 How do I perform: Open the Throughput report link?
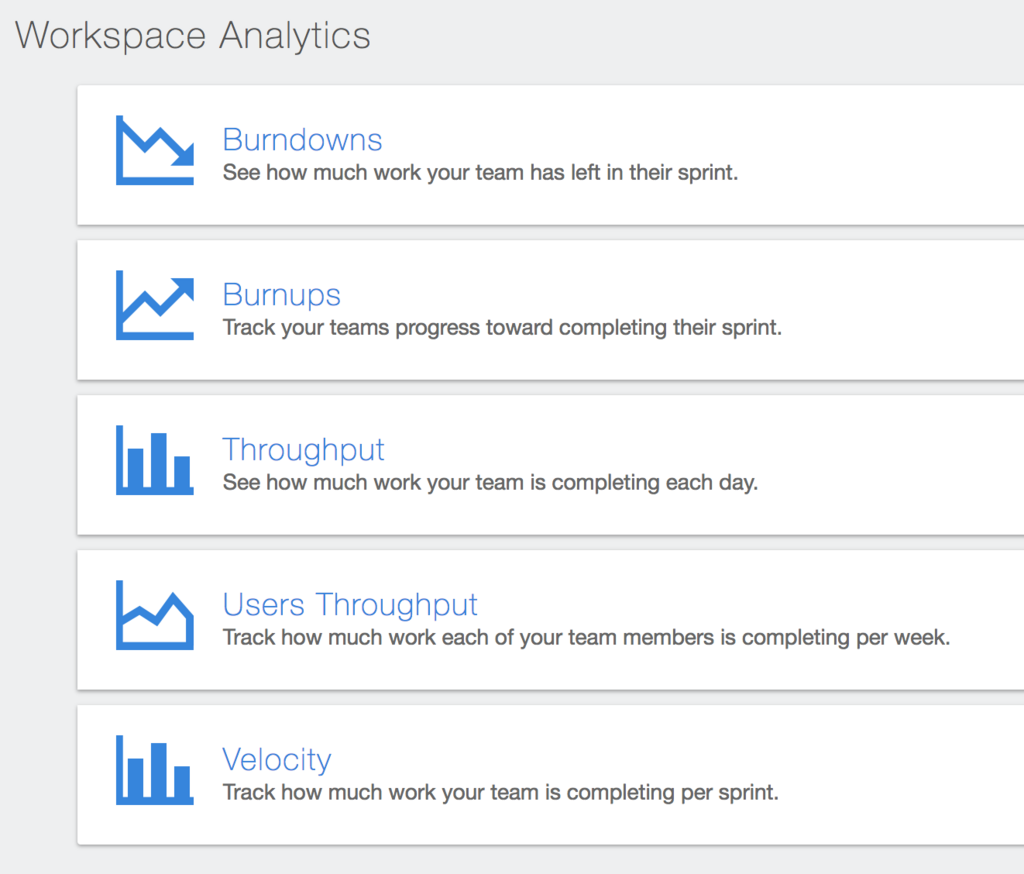pos(304,450)
